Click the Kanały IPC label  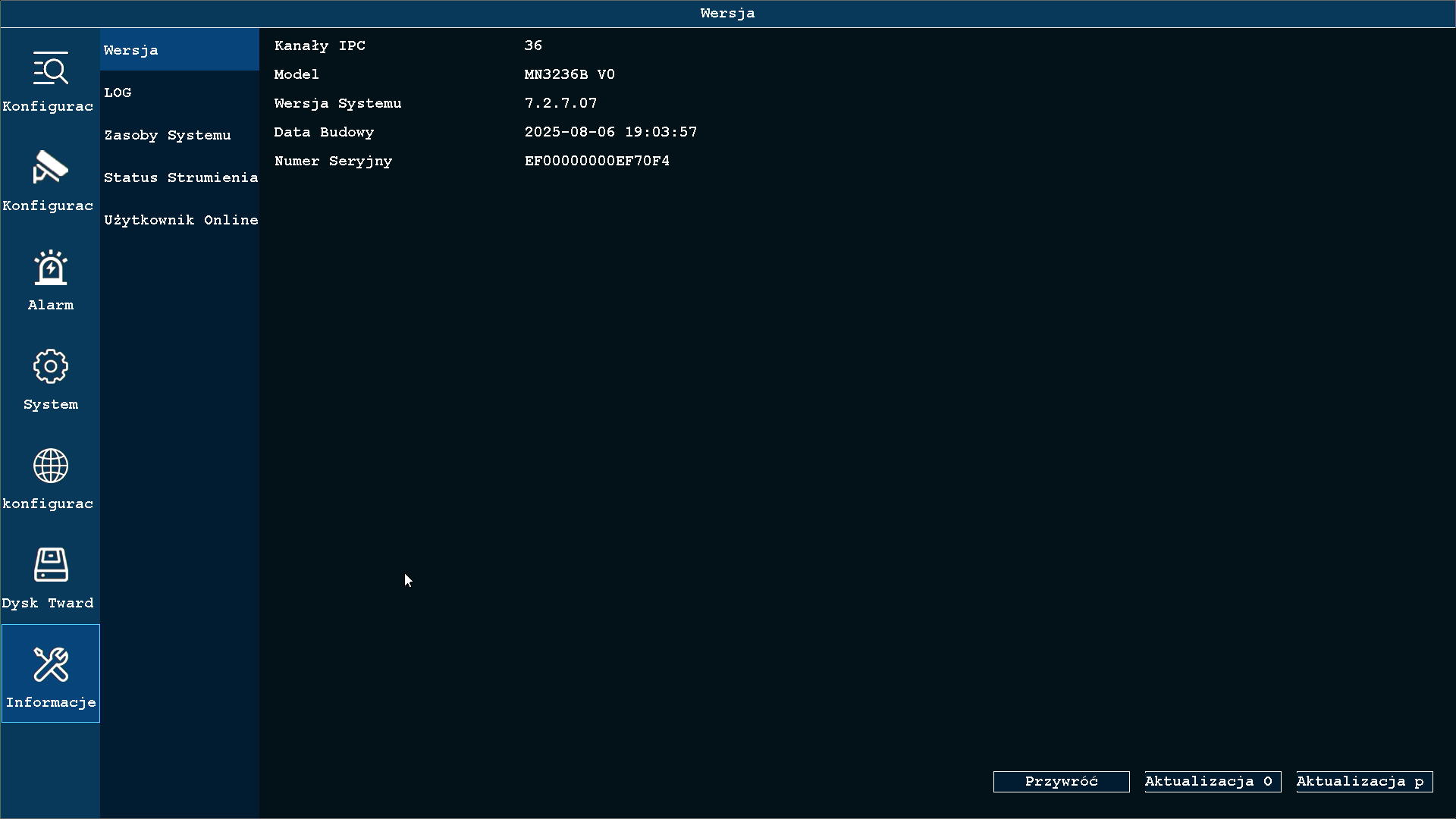(320, 45)
